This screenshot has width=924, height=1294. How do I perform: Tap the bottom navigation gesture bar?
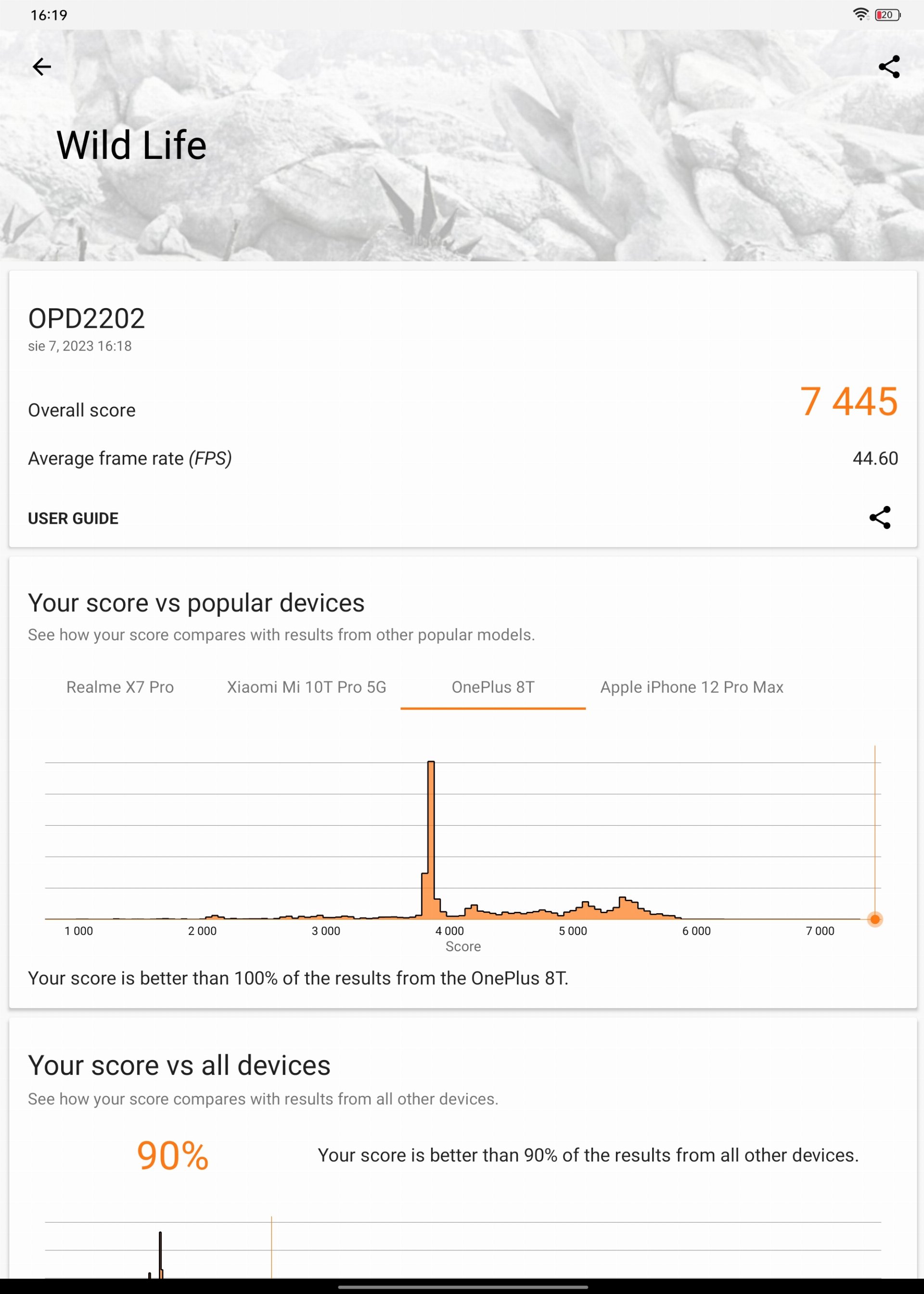pos(462,1287)
